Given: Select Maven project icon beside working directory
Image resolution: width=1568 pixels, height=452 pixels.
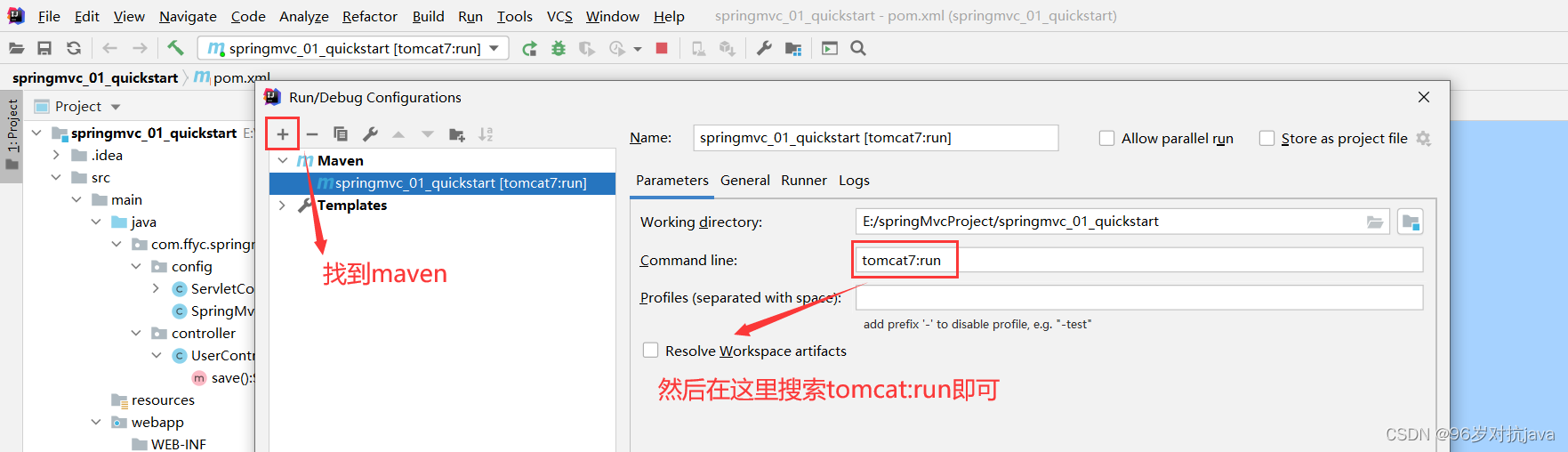Looking at the screenshot, I should pyautogui.click(x=1411, y=222).
